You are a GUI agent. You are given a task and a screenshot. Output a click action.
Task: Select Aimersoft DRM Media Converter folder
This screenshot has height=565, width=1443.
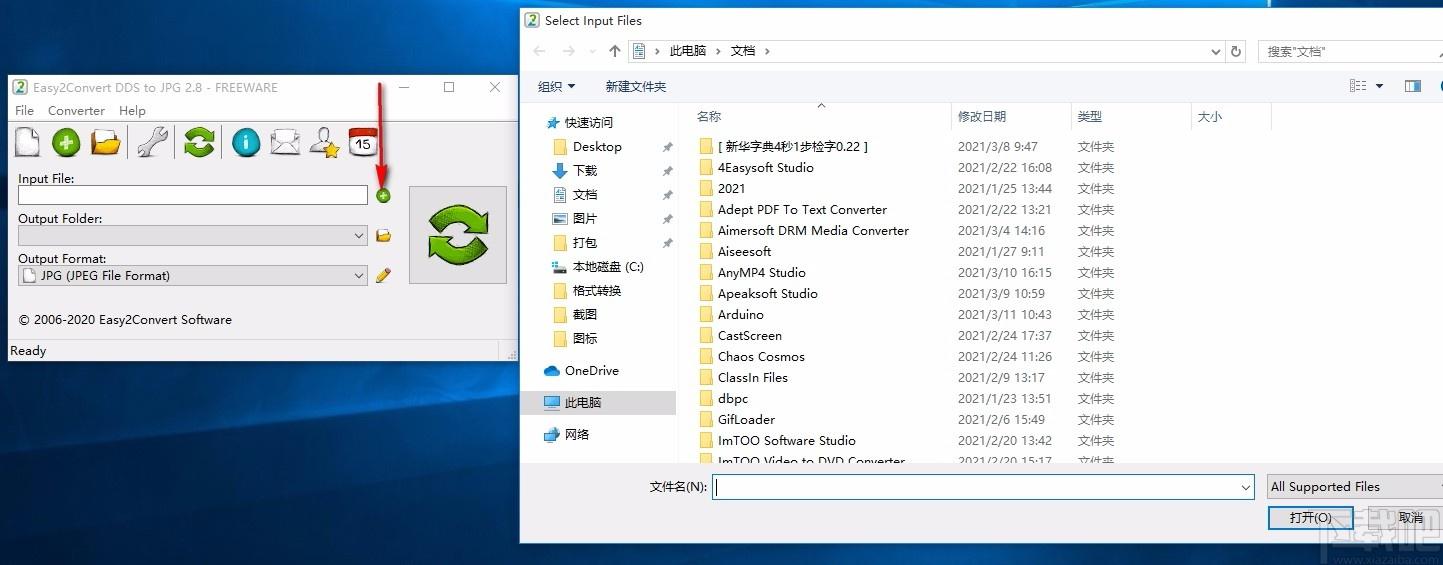(813, 231)
